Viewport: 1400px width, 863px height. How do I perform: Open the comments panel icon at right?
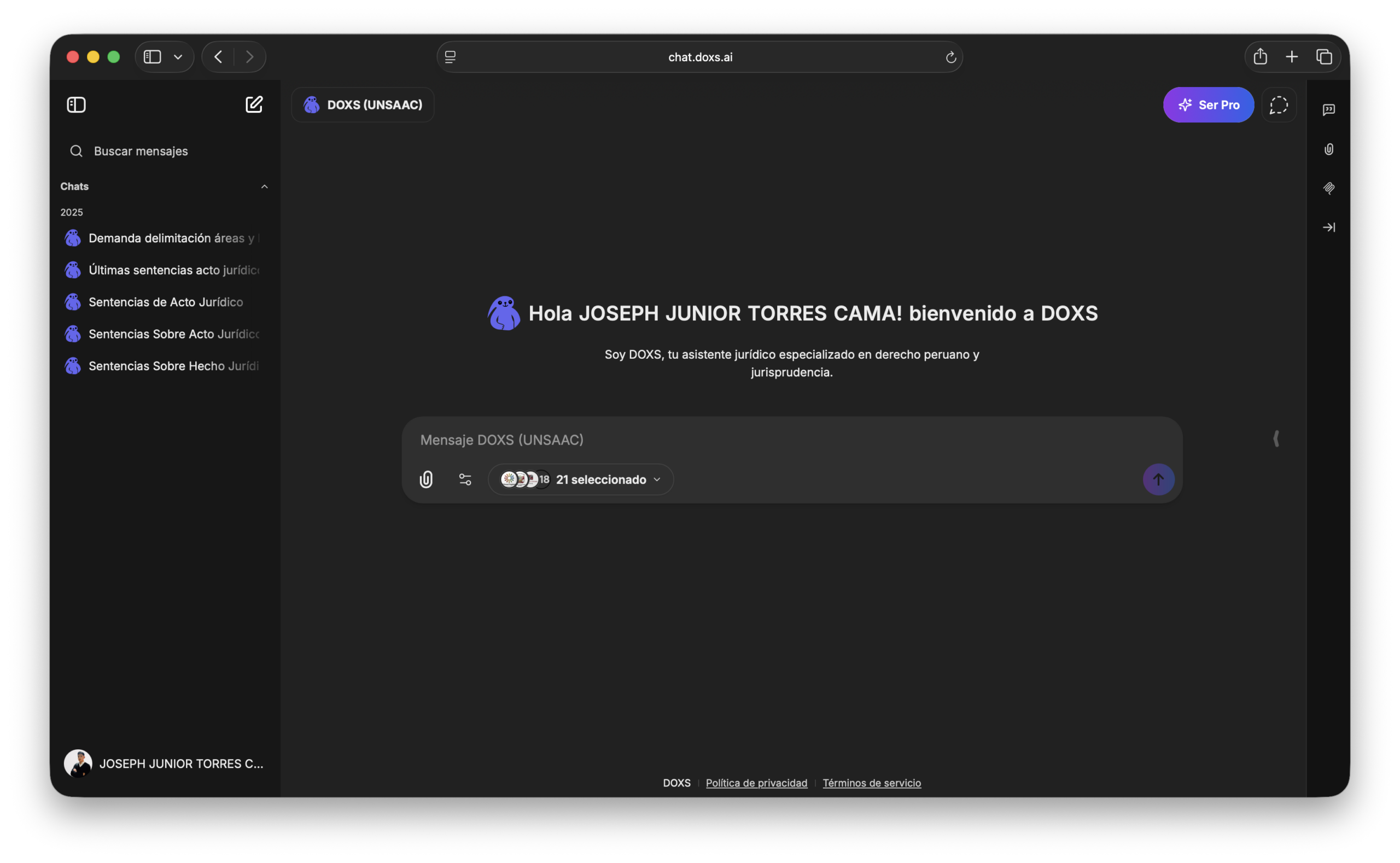click(1329, 109)
